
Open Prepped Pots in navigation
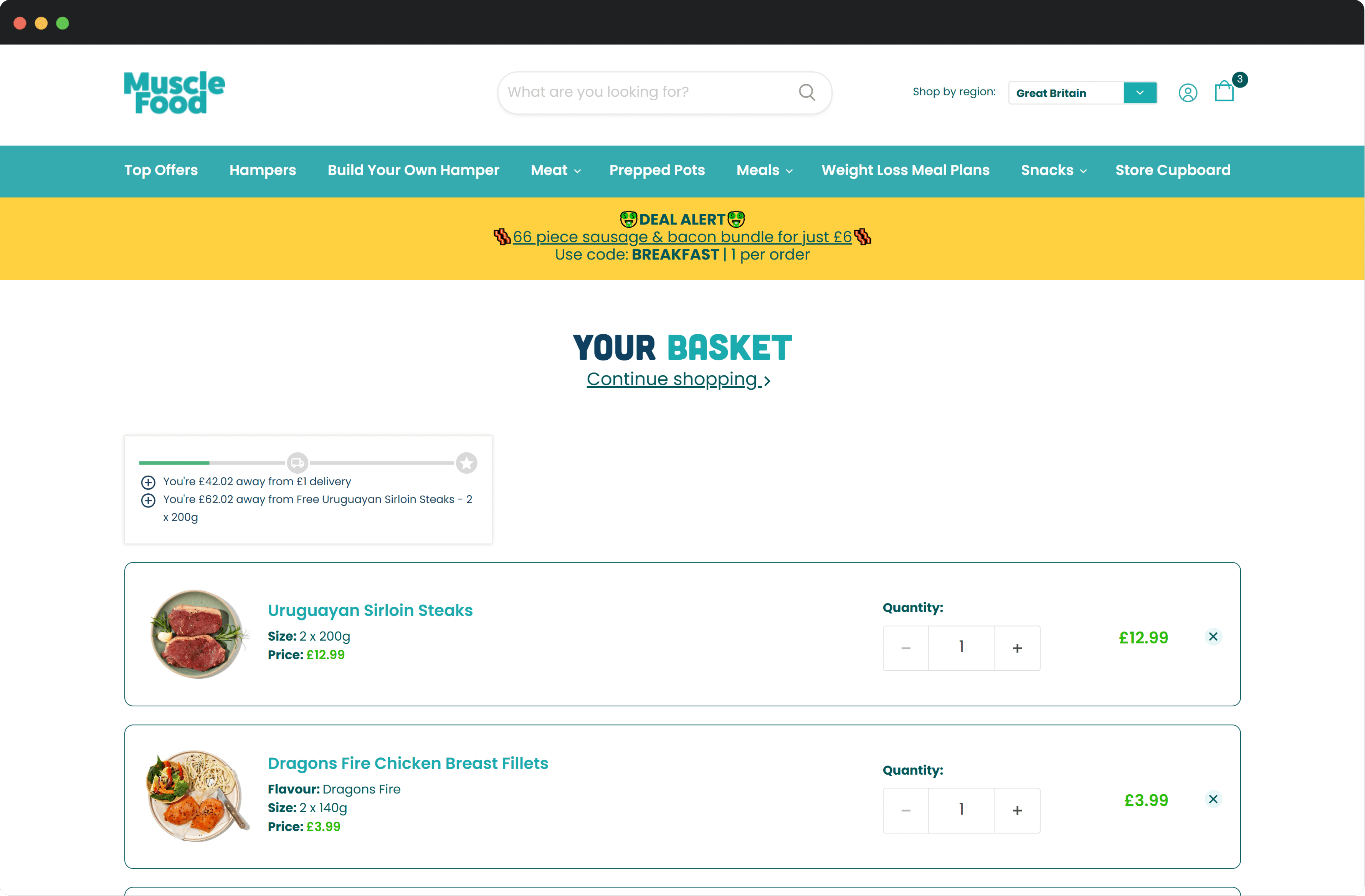point(657,170)
